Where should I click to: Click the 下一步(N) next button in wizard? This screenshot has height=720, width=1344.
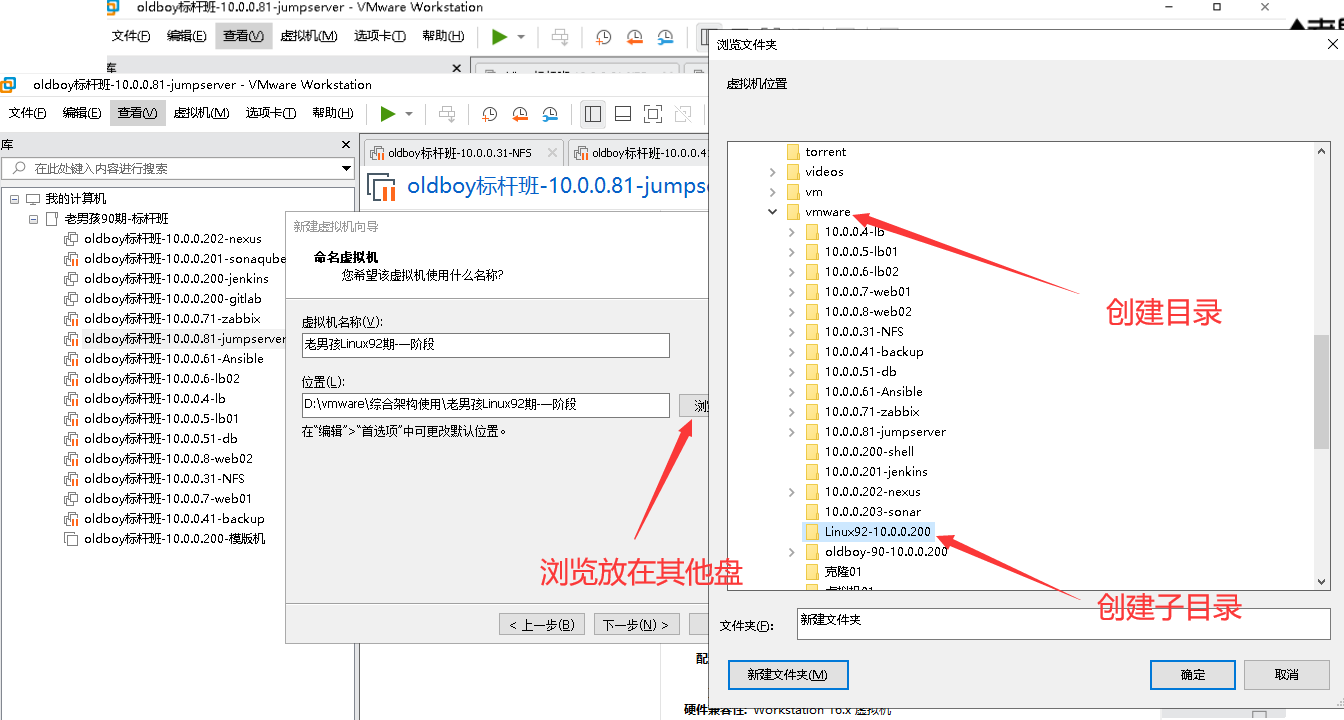638,625
